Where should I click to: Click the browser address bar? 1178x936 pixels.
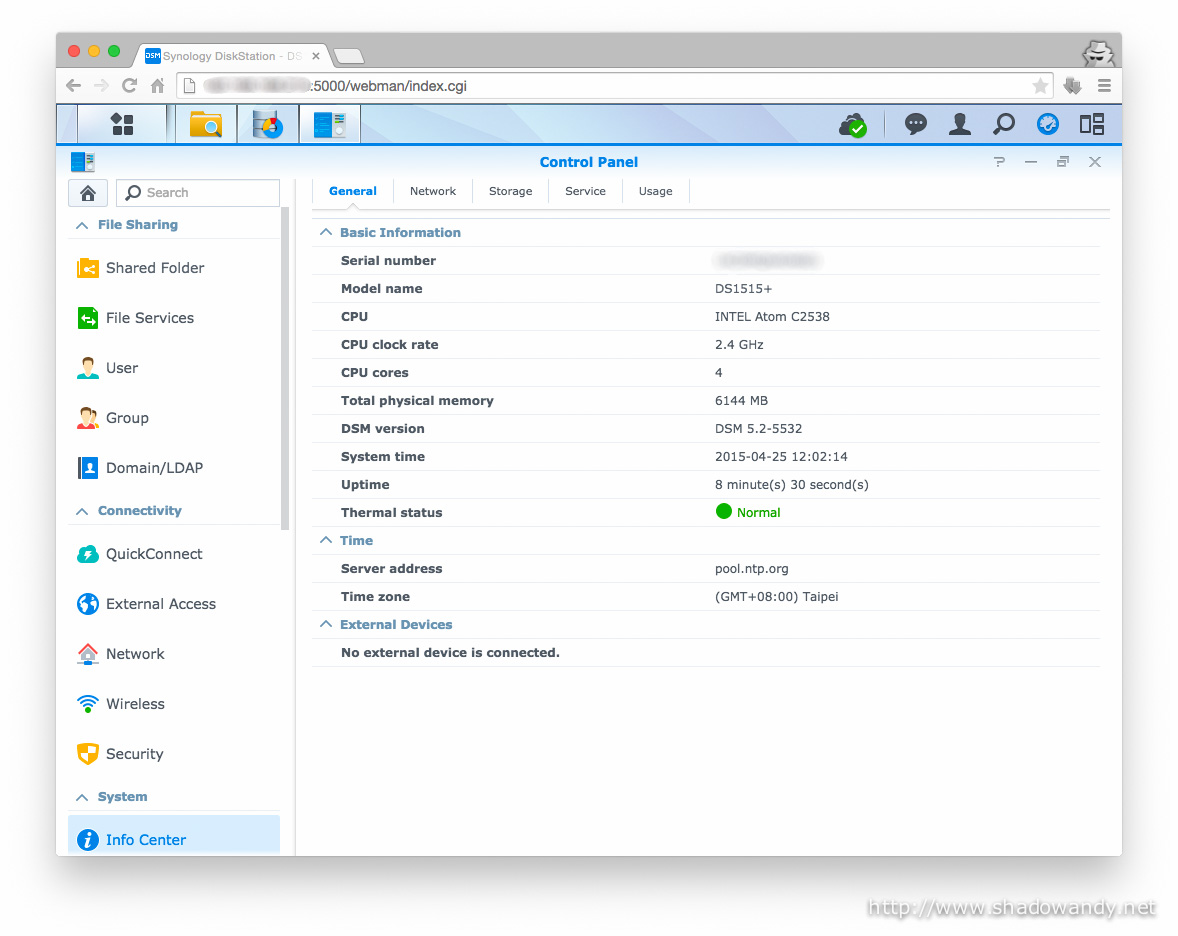[x=615, y=86]
